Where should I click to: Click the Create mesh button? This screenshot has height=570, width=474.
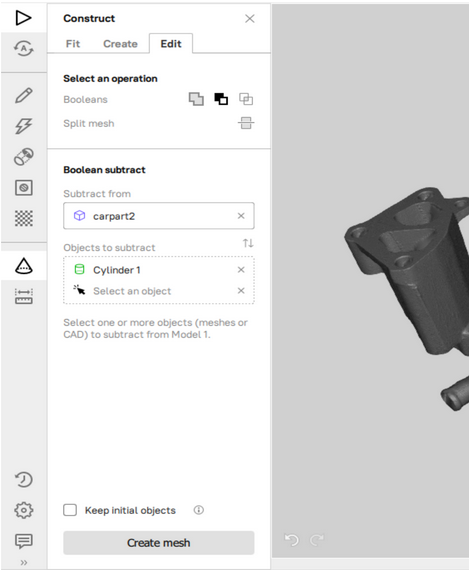pos(159,543)
